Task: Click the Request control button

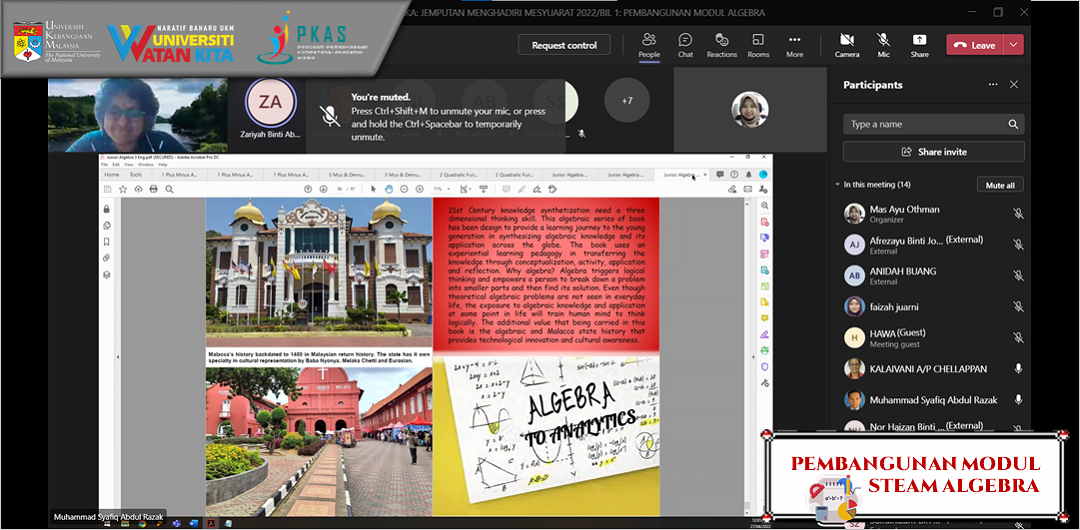Action: 564,45
